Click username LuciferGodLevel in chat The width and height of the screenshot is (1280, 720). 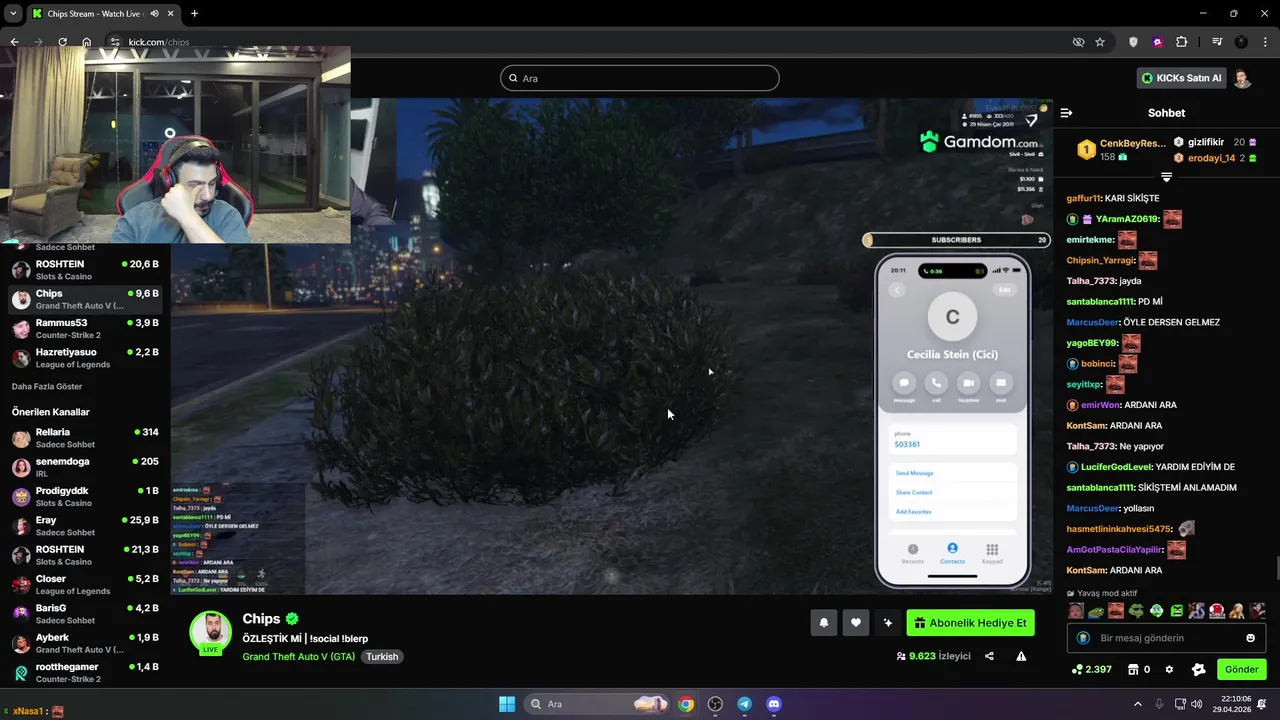1116,467
